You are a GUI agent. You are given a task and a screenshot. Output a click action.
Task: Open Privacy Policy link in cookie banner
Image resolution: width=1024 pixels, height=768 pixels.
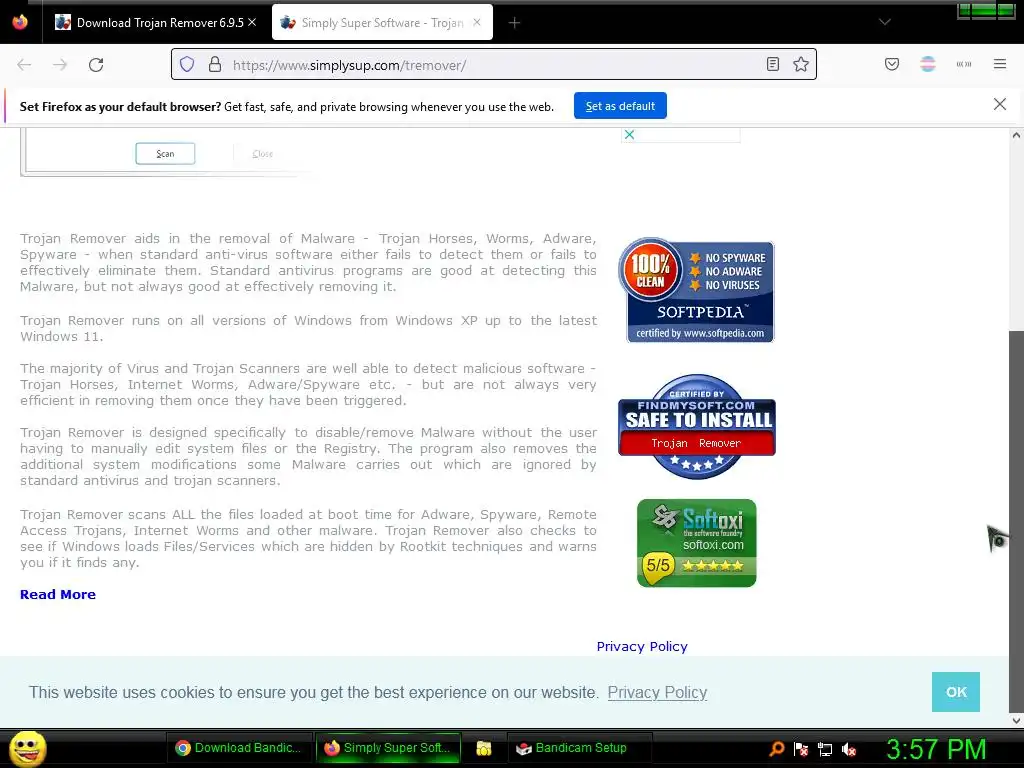click(x=657, y=692)
